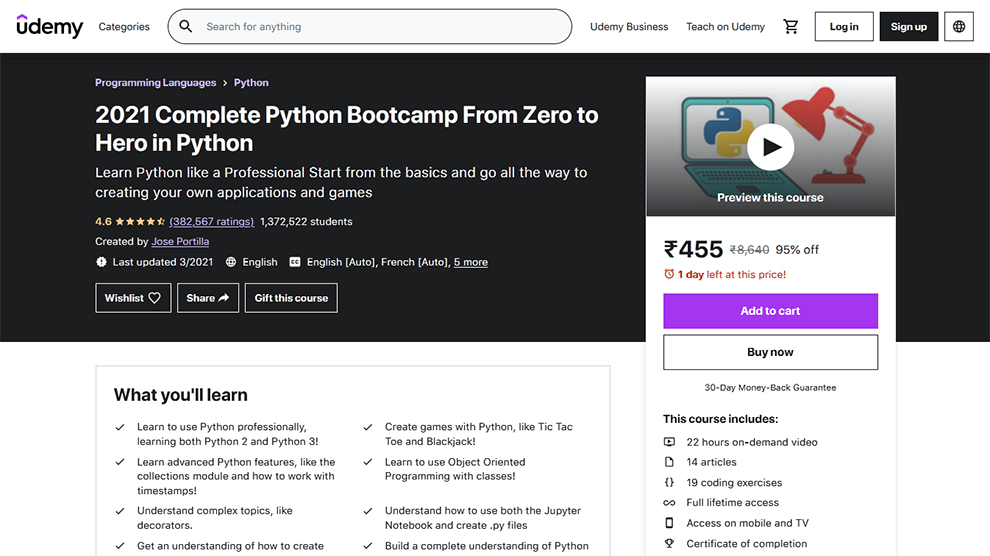Viewport: 990px width, 556px height.
Task: Click the Share button
Action: point(208,298)
